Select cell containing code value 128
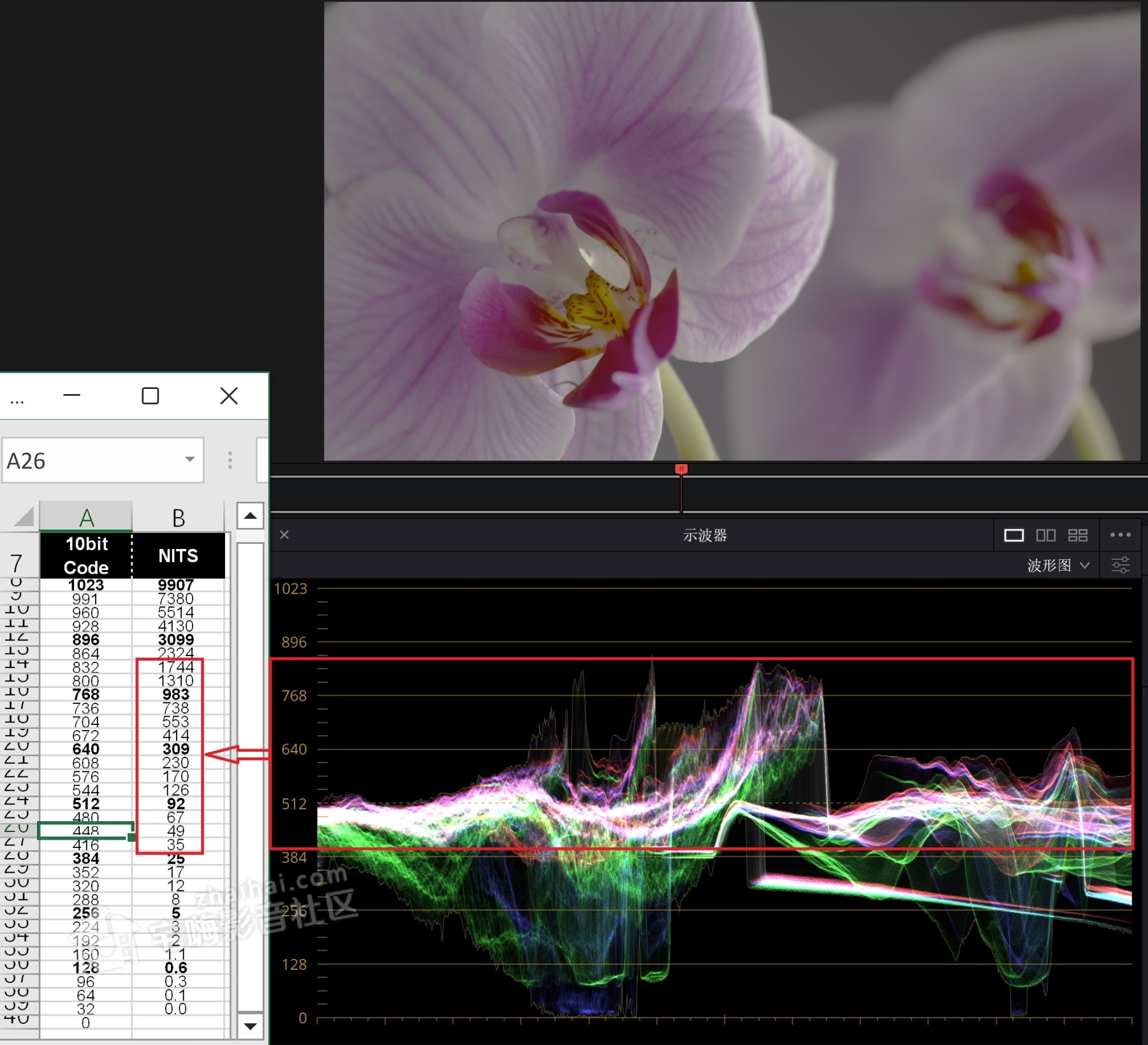 pos(86,968)
